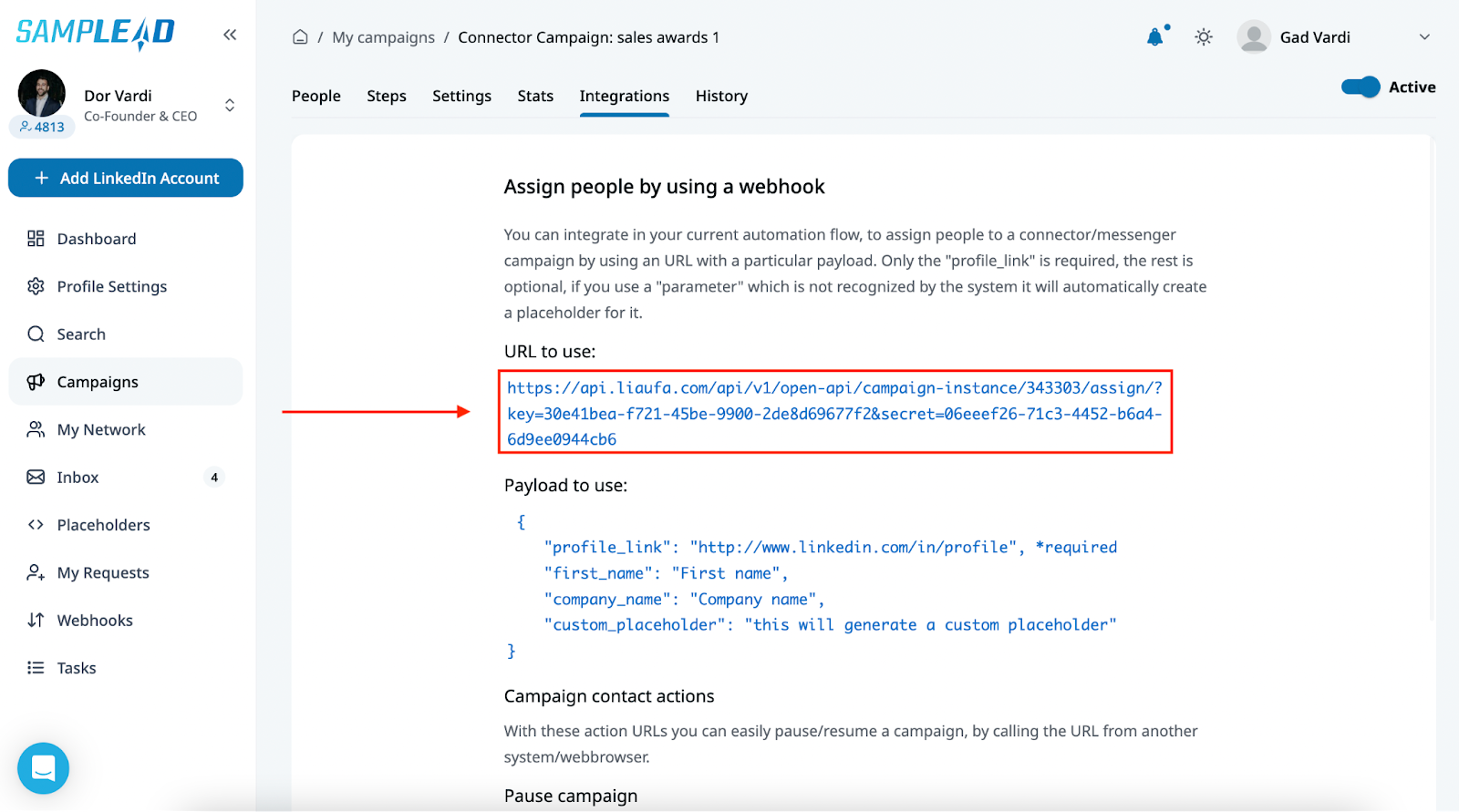Go to Profile Settings
This screenshot has width=1459, height=812.
click(111, 286)
